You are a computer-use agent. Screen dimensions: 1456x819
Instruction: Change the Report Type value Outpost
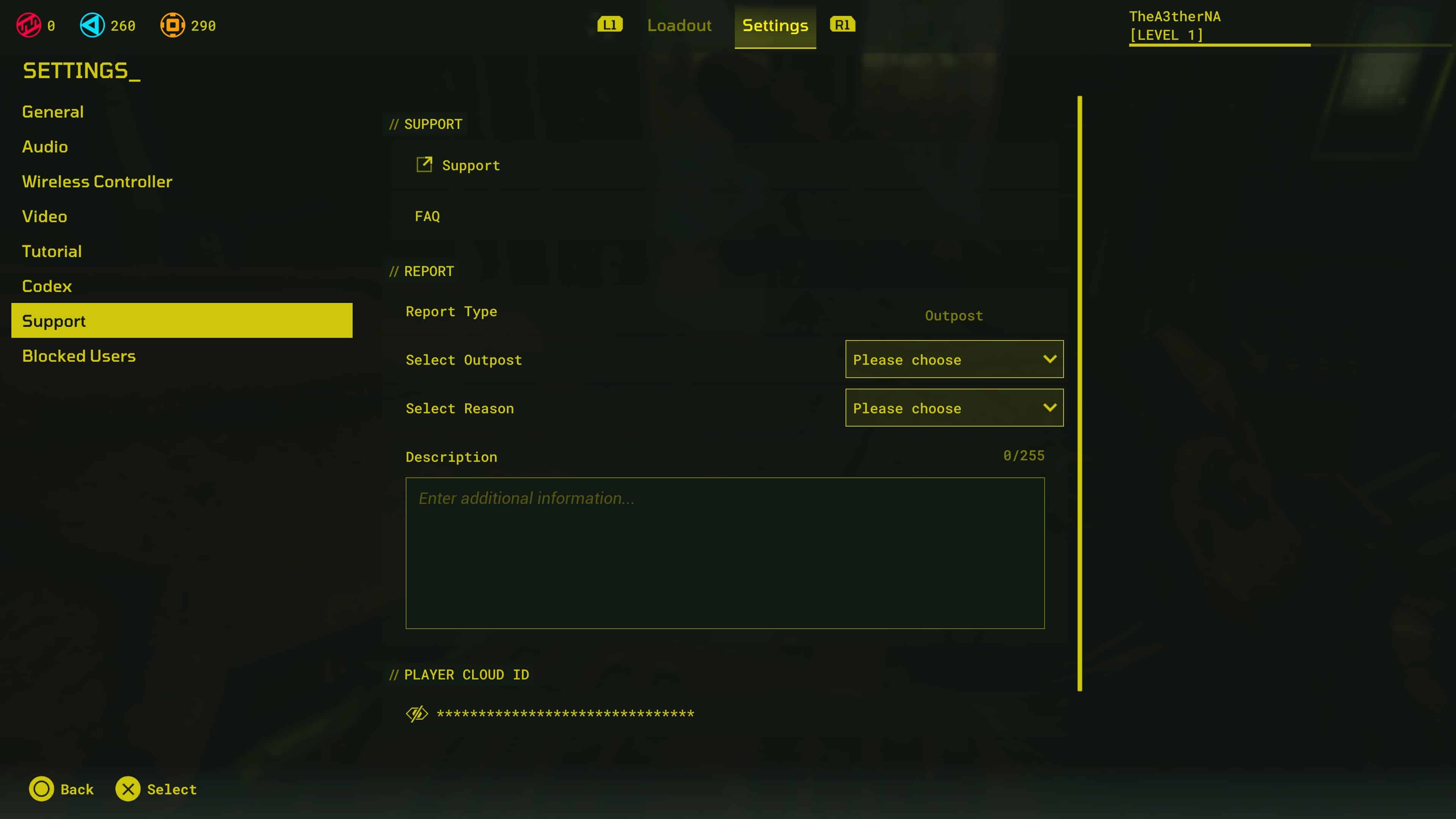tap(954, 316)
